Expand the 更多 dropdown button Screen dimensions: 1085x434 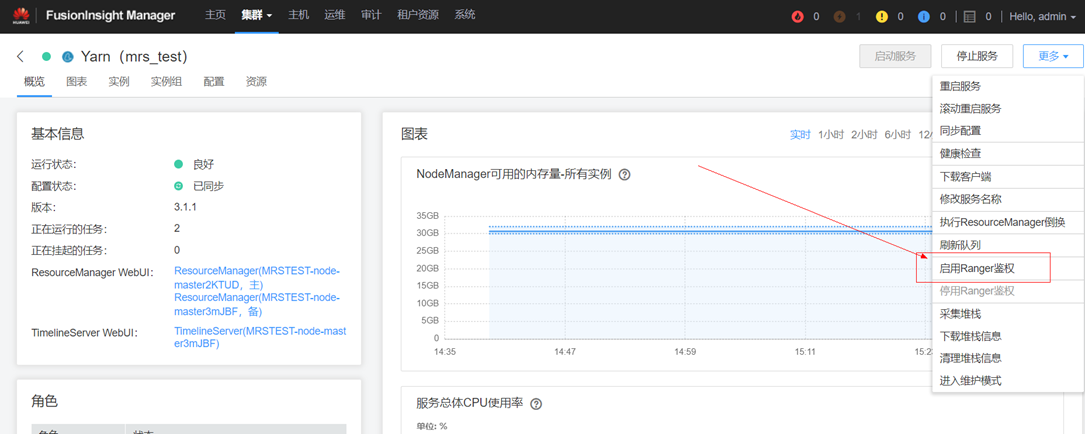click(x=1053, y=56)
